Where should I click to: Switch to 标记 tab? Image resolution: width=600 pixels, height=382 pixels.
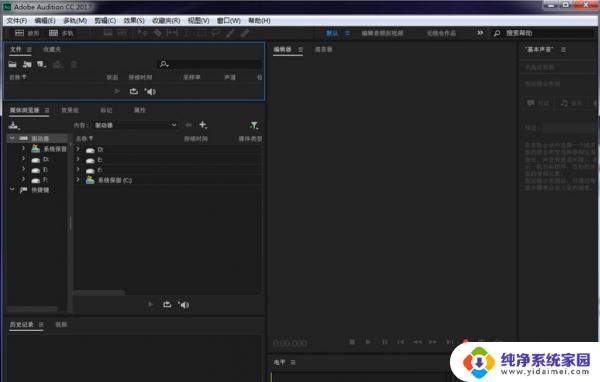coord(106,110)
